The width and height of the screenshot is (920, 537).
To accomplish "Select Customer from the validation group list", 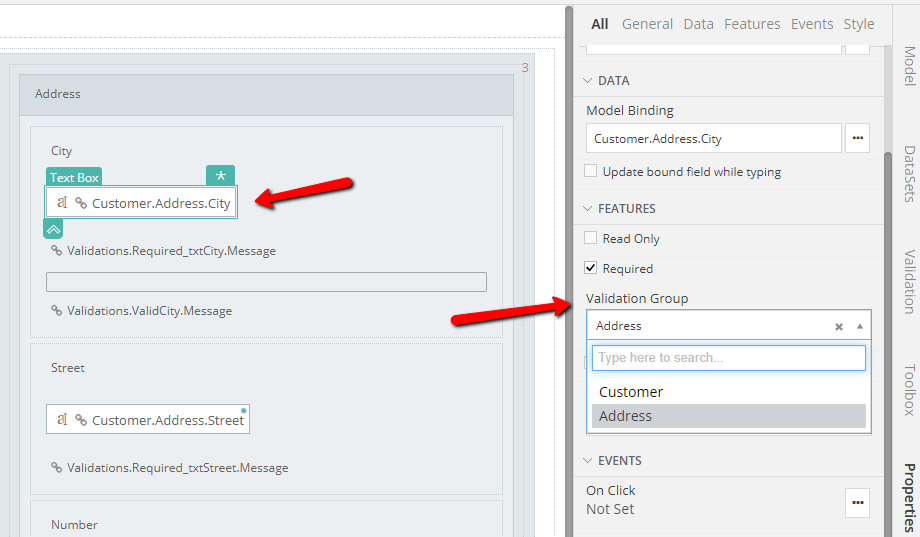I will coord(631,392).
